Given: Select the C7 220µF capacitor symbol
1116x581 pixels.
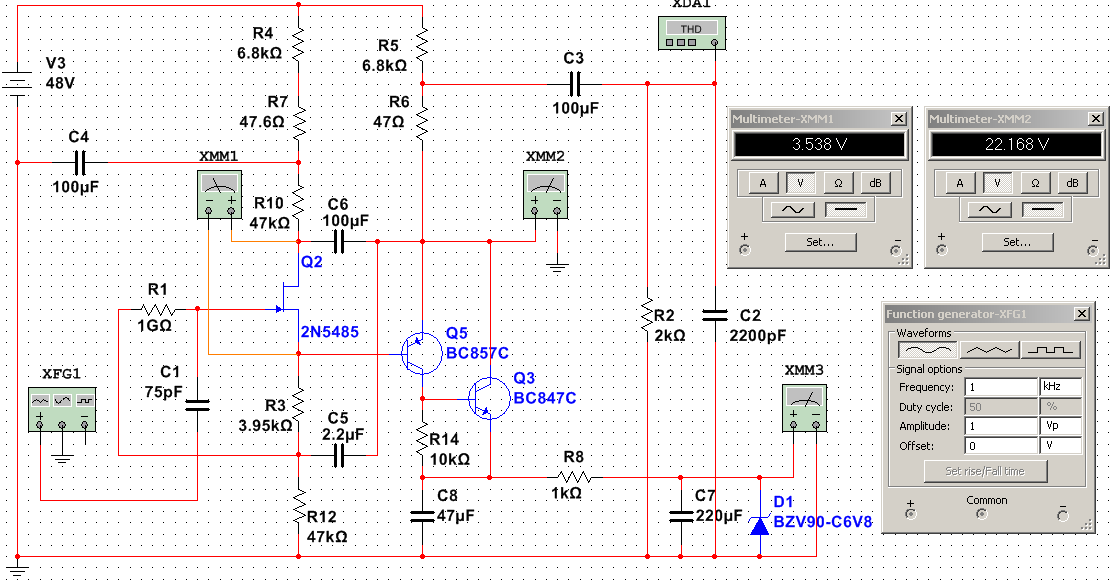Looking at the screenshot, I should [x=681, y=515].
